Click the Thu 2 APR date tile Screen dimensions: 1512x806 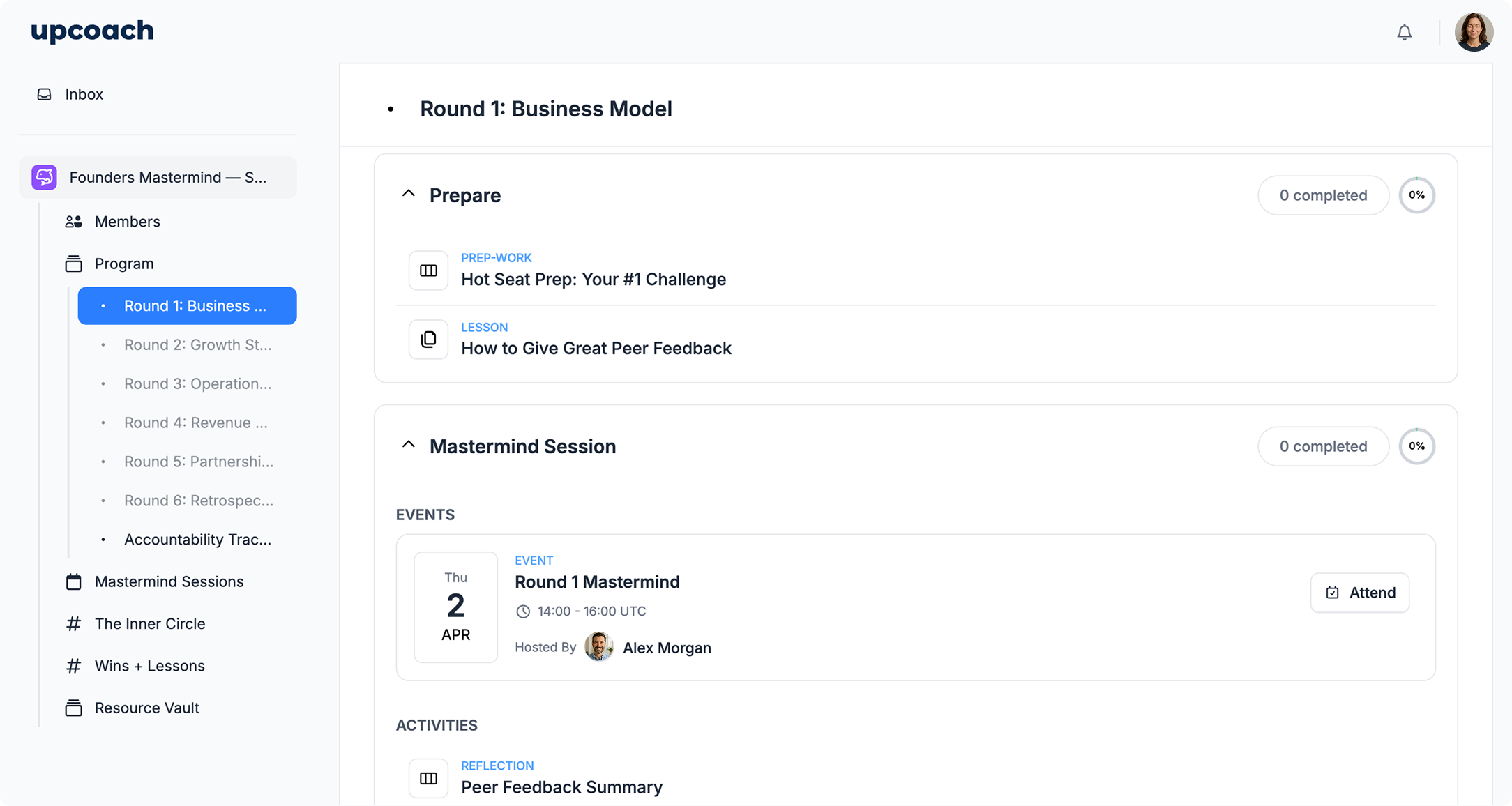pos(455,607)
